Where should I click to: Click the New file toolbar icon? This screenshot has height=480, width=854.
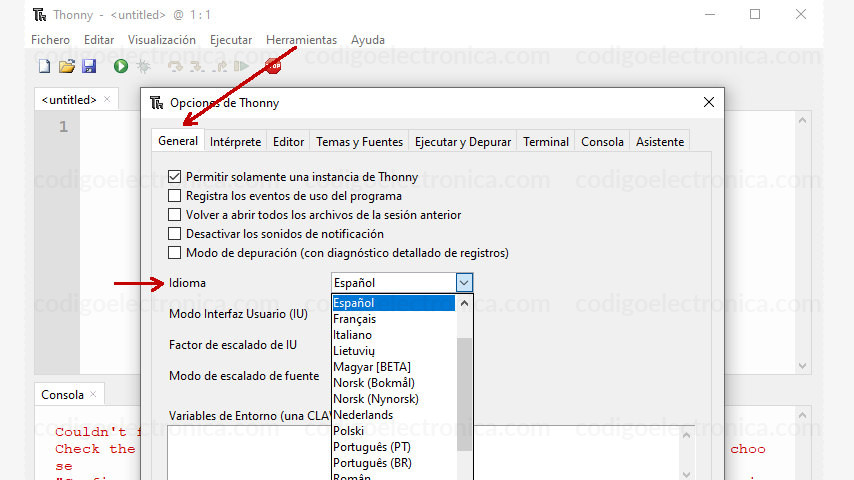[x=45, y=66]
